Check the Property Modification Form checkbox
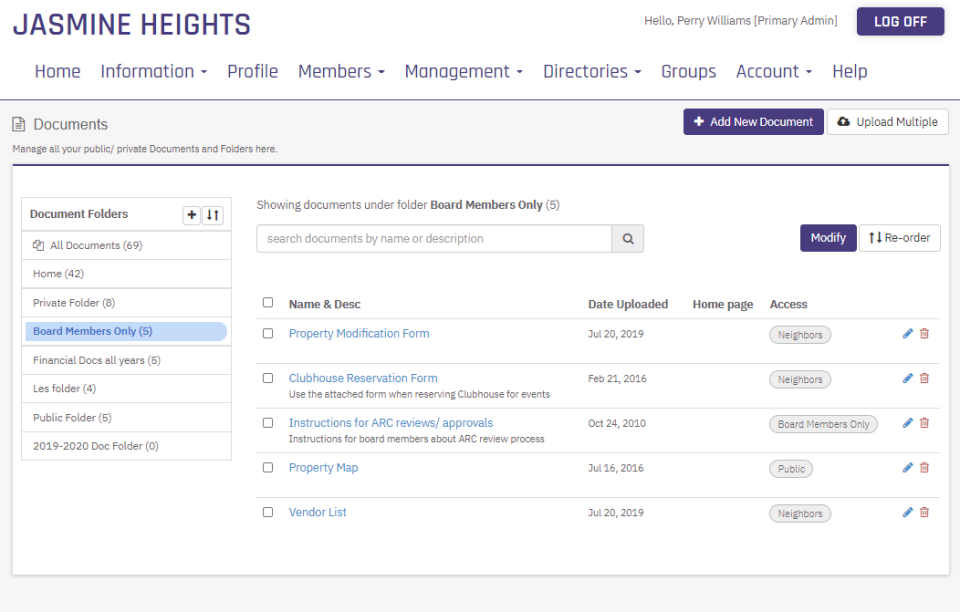This screenshot has width=960, height=612. [268, 334]
